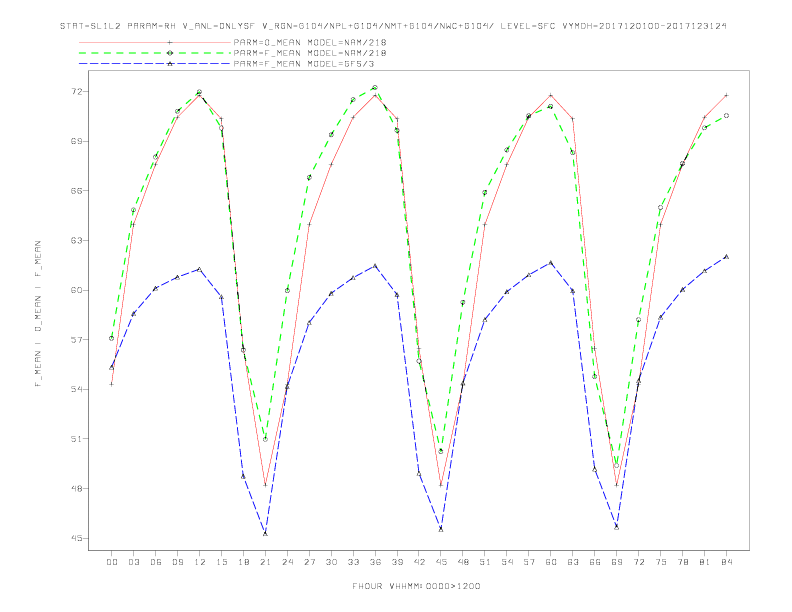
Task: Click the y-axis tick label 63
Action: [77, 240]
